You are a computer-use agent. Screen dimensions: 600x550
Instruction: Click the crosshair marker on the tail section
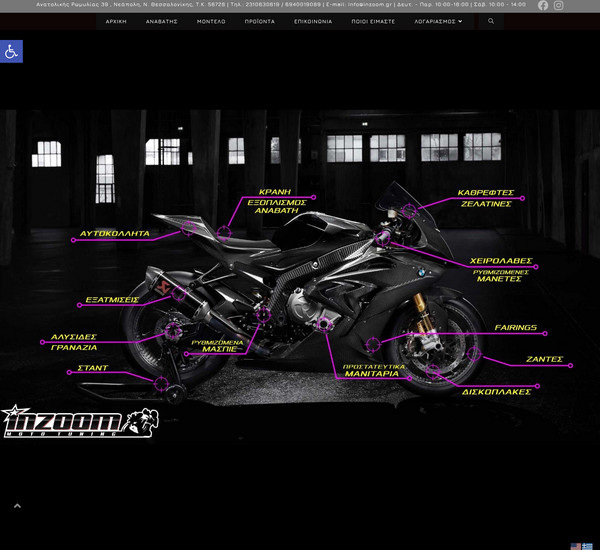[188, 228]
